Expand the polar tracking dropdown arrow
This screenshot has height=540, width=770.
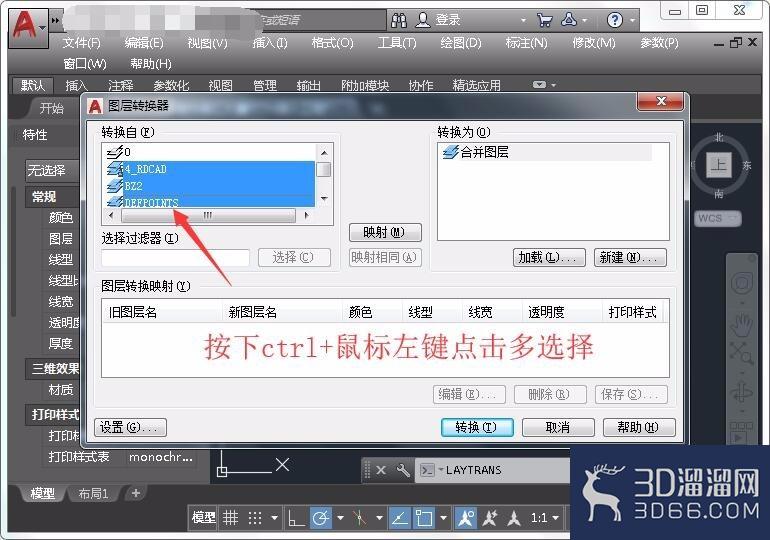[340, 518]
